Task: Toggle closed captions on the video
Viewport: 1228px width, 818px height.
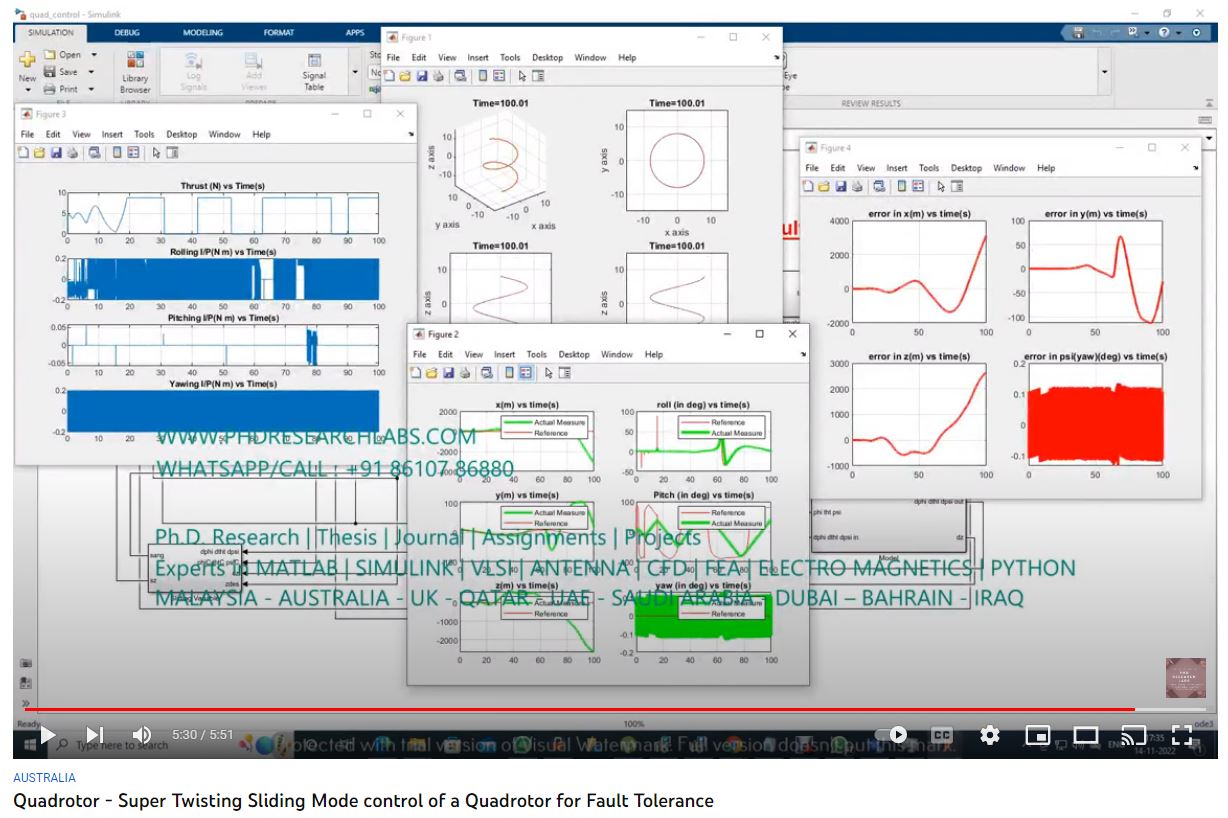Action: pyautogui.click(x=942, y=736)
